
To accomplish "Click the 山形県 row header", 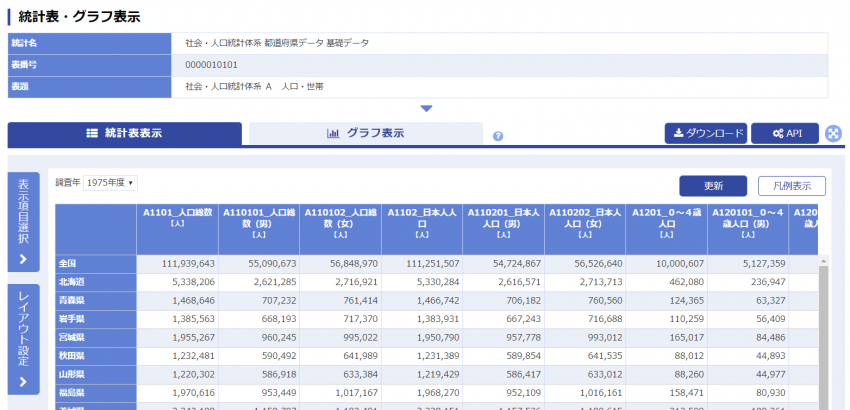I will (96, 375).
